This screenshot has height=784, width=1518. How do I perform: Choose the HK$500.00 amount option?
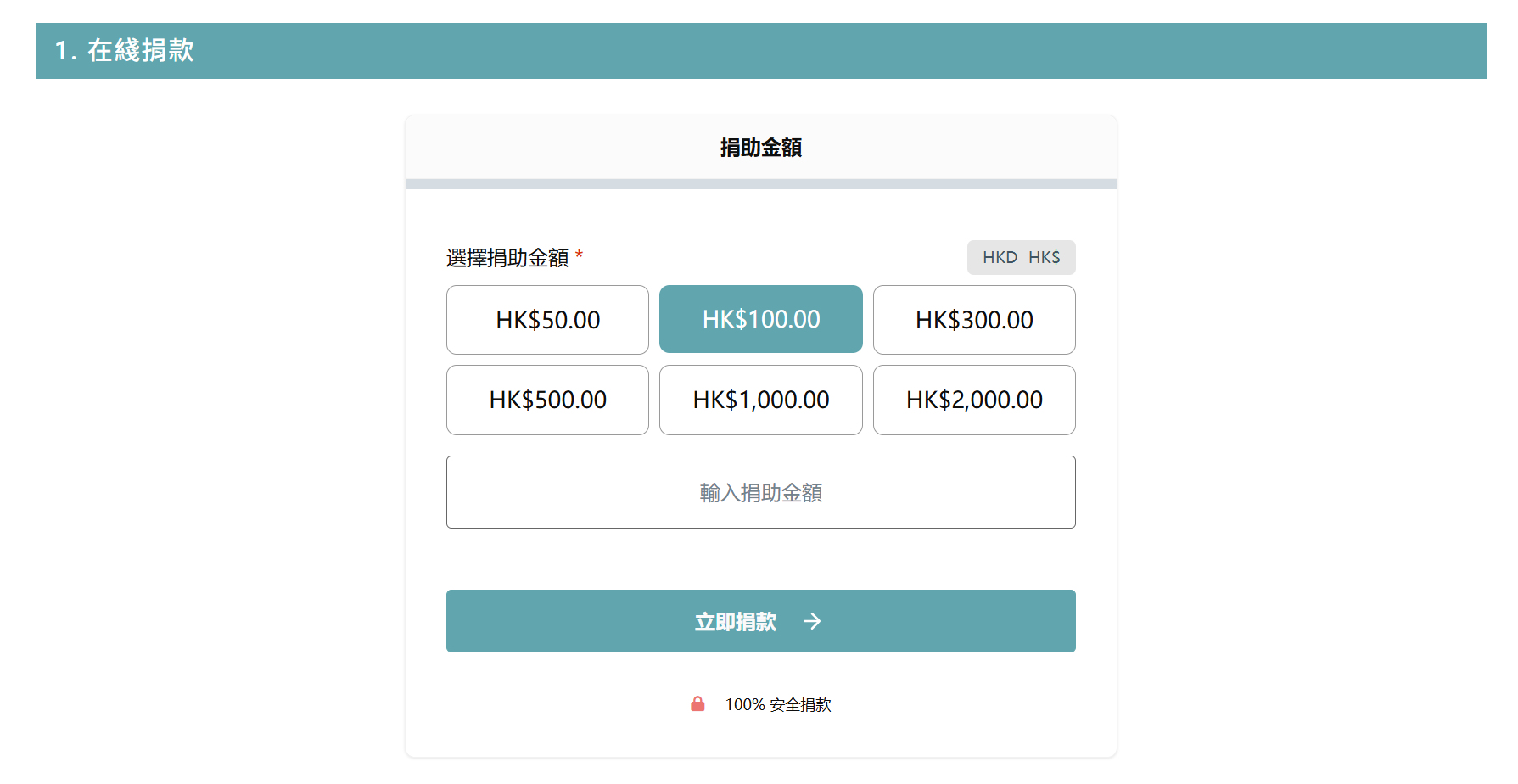pos(547,400)
